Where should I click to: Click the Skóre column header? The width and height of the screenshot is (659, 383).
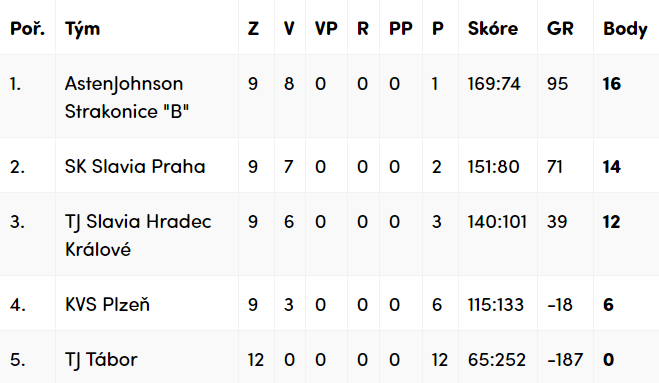(493, 29)
